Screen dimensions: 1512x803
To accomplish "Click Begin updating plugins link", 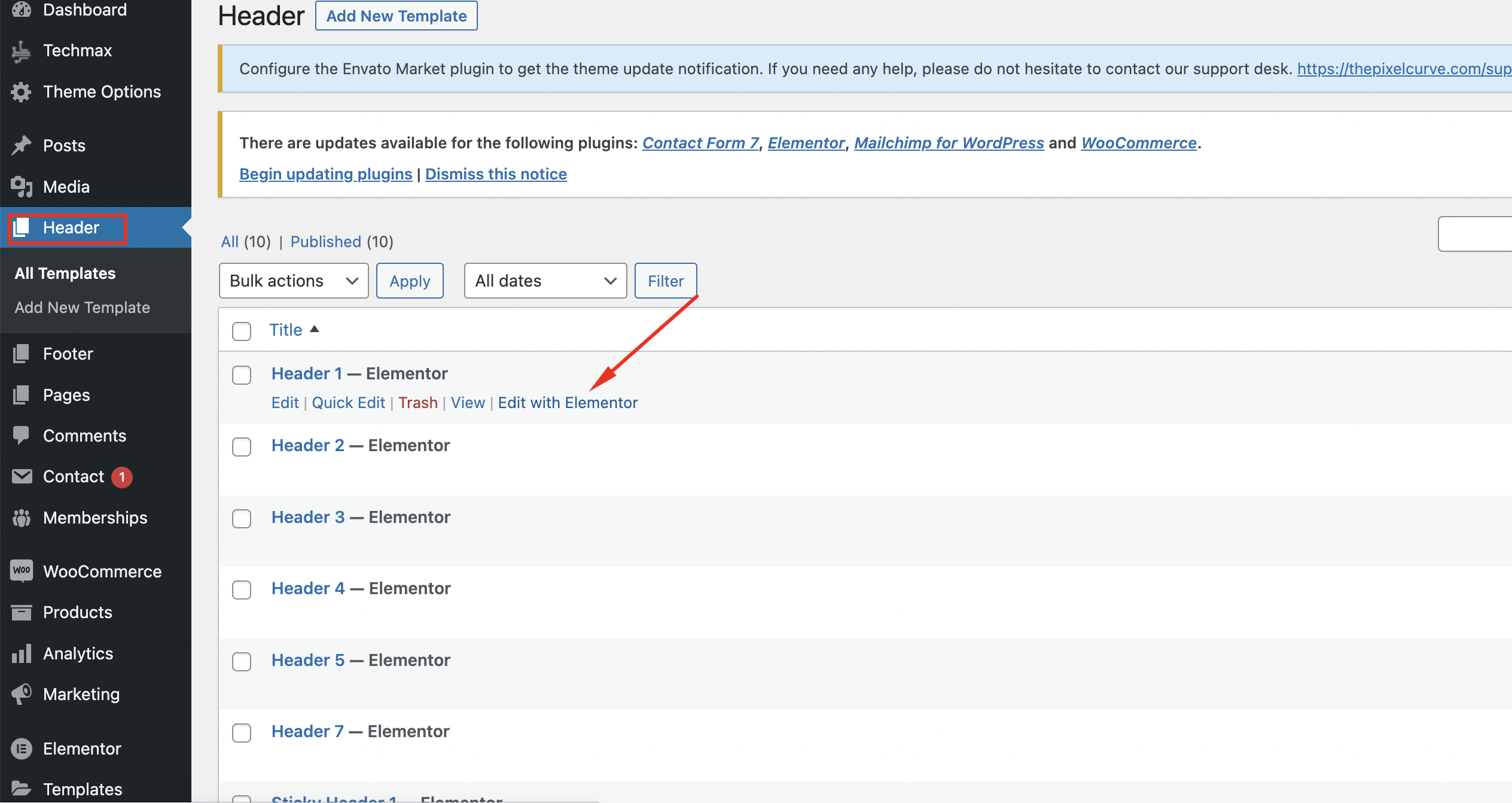I will tap(326, 174).
